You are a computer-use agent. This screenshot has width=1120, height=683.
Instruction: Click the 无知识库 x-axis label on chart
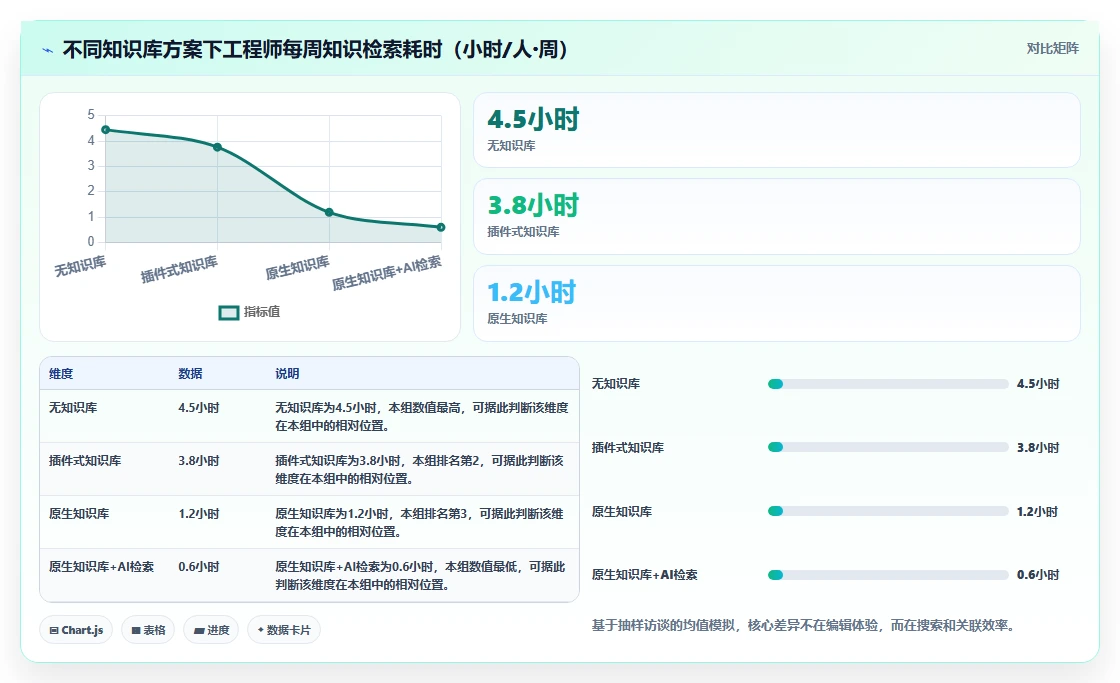click(x=80, y=266)
